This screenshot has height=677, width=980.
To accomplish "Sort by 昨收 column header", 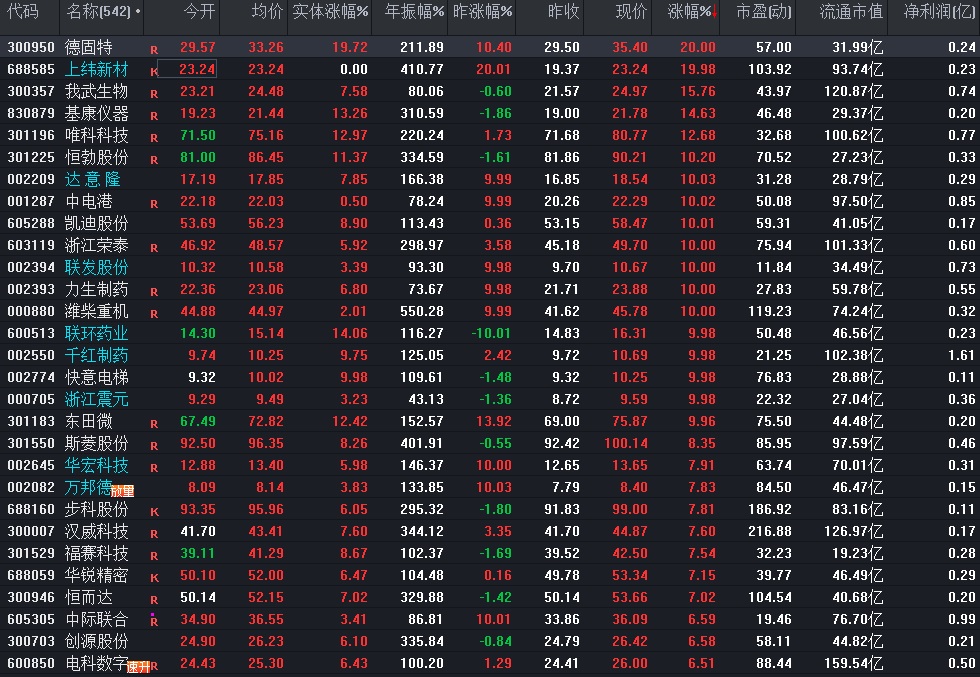I will (x=563, y=12).
